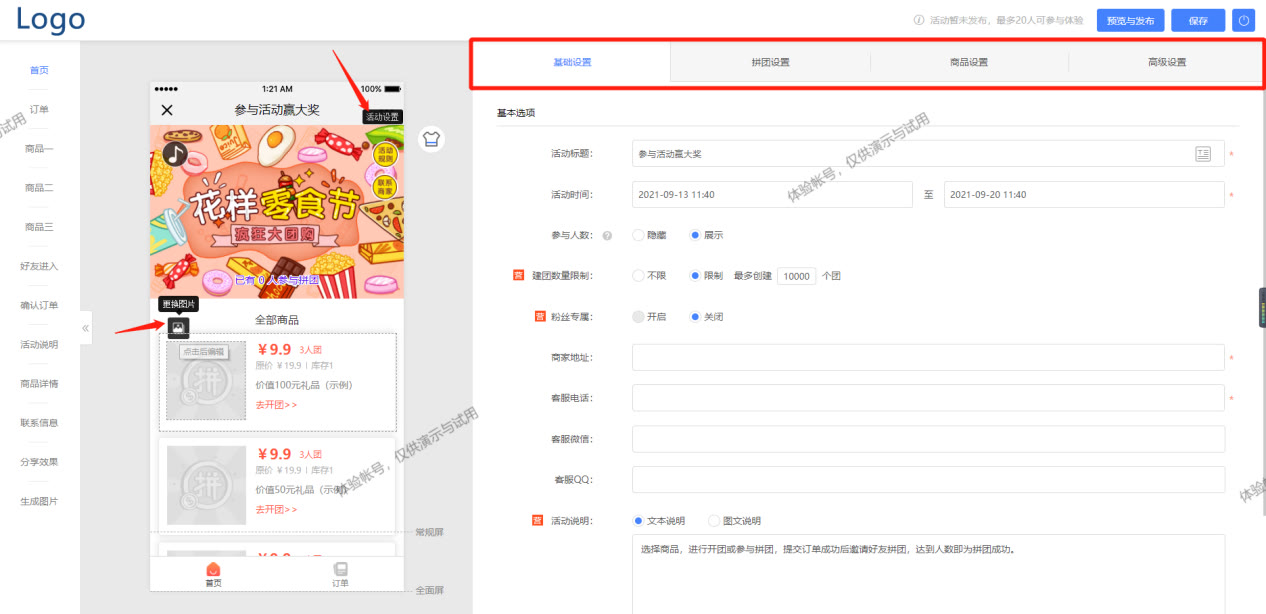
Task: Click 预览与发布 to publish
Action: tap(1130, 20)
